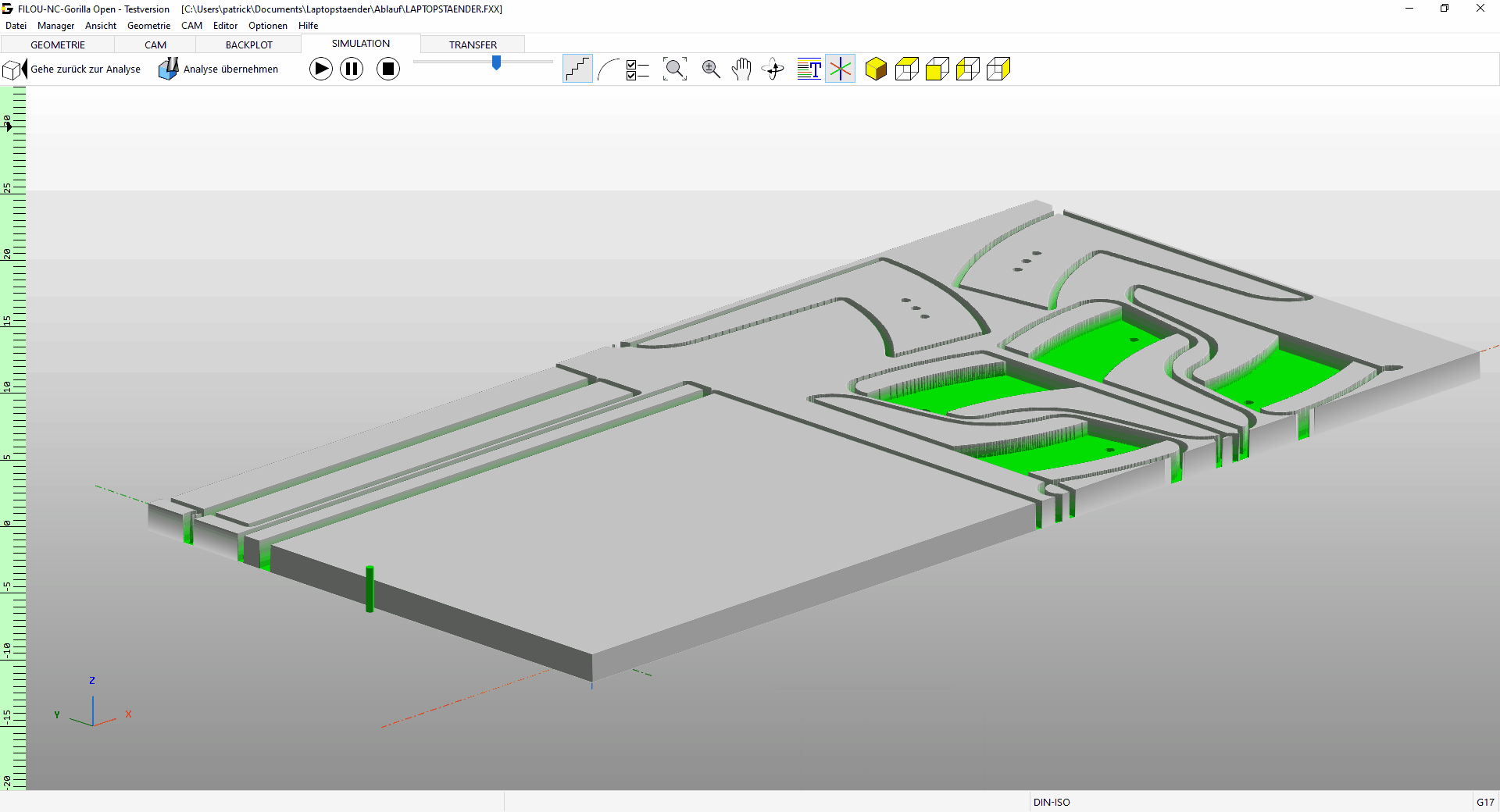
Task: Start the simulation with the play button
Action: (x=320, y=69)
